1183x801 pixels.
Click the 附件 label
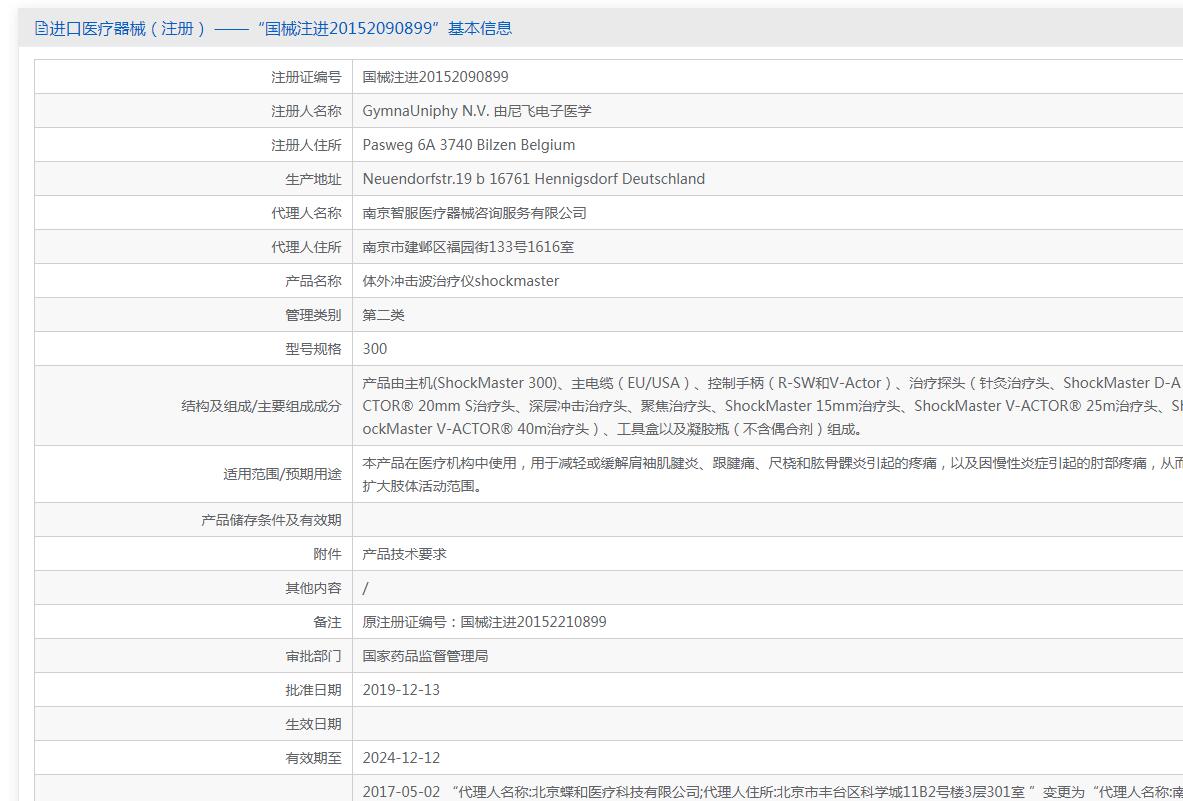[327, 554]
